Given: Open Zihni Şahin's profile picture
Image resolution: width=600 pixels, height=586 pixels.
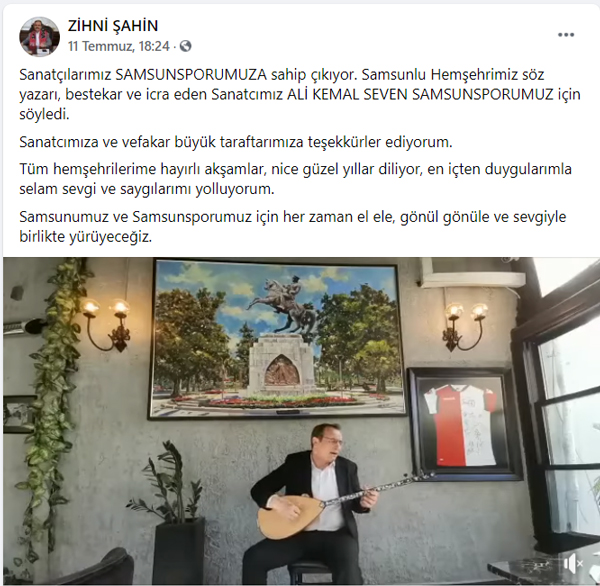Looking at the screenshot, I should [x=39, y=36].
